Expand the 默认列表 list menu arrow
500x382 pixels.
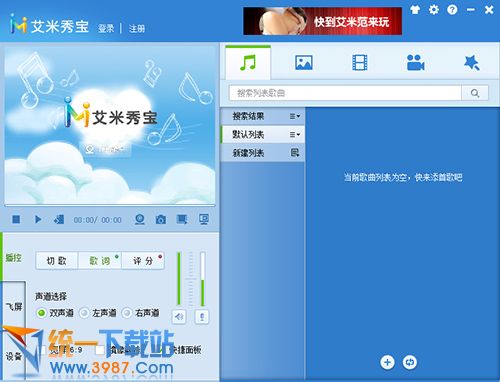(295, 134)
